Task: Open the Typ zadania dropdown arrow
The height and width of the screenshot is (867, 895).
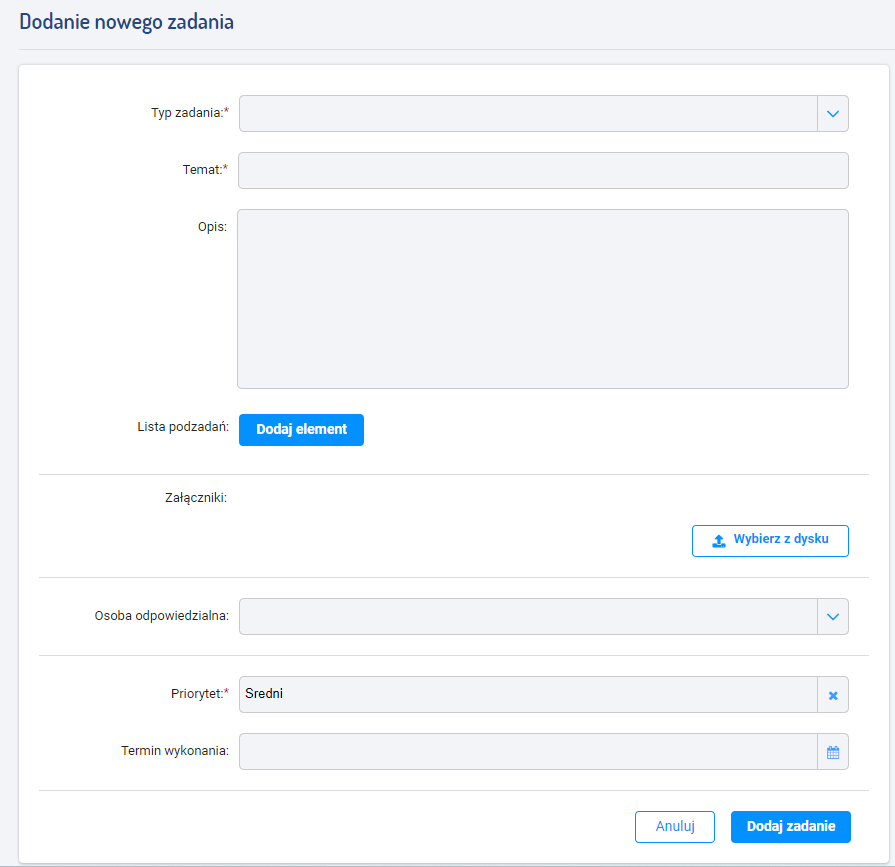Action: [x=833, y=114]
